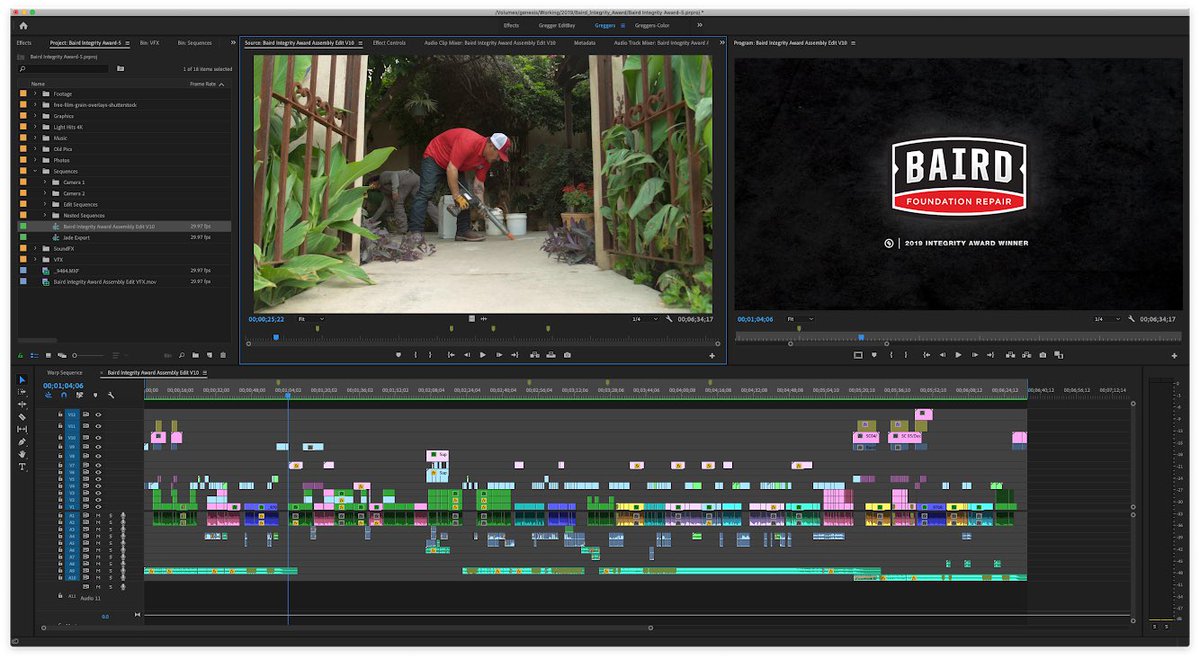The height and width of the screenshot is (659, 1200).
Task: Select Gregger EditBay workspace
Action: (x=557, y=25)
